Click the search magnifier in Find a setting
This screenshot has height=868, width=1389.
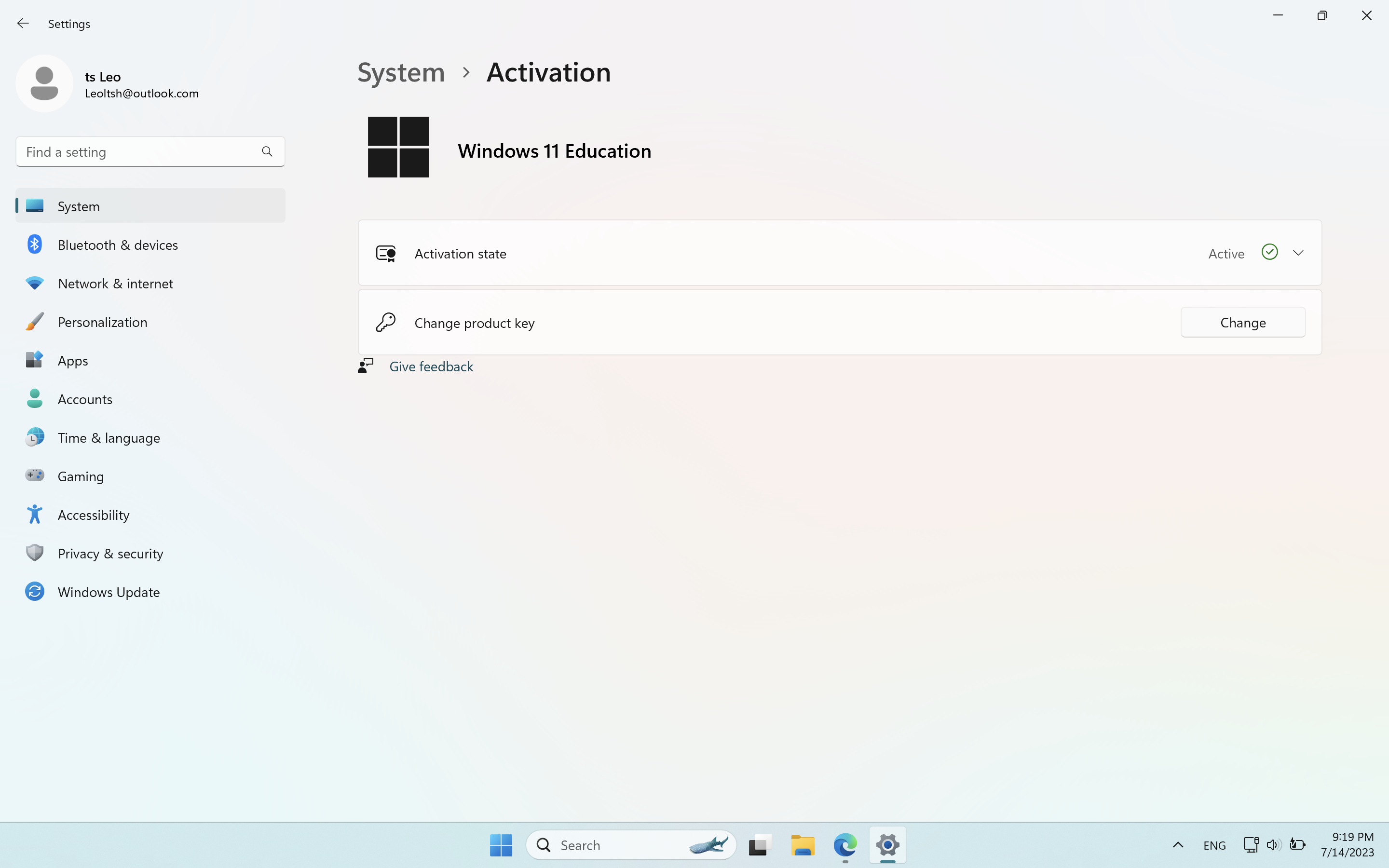267,151
